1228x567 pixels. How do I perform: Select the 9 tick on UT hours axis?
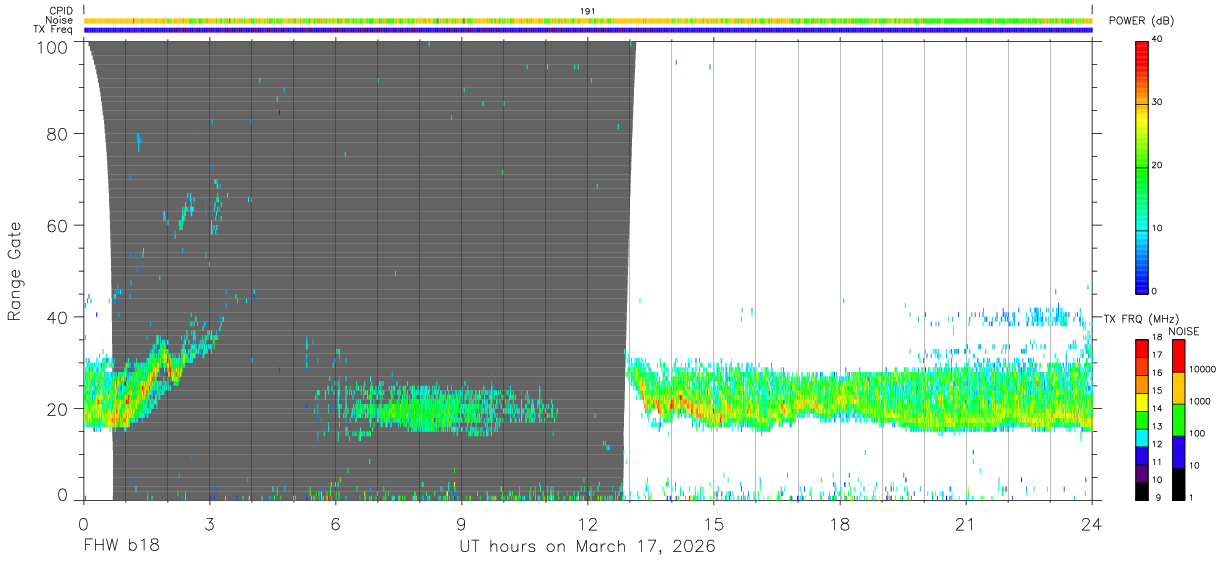462,523
